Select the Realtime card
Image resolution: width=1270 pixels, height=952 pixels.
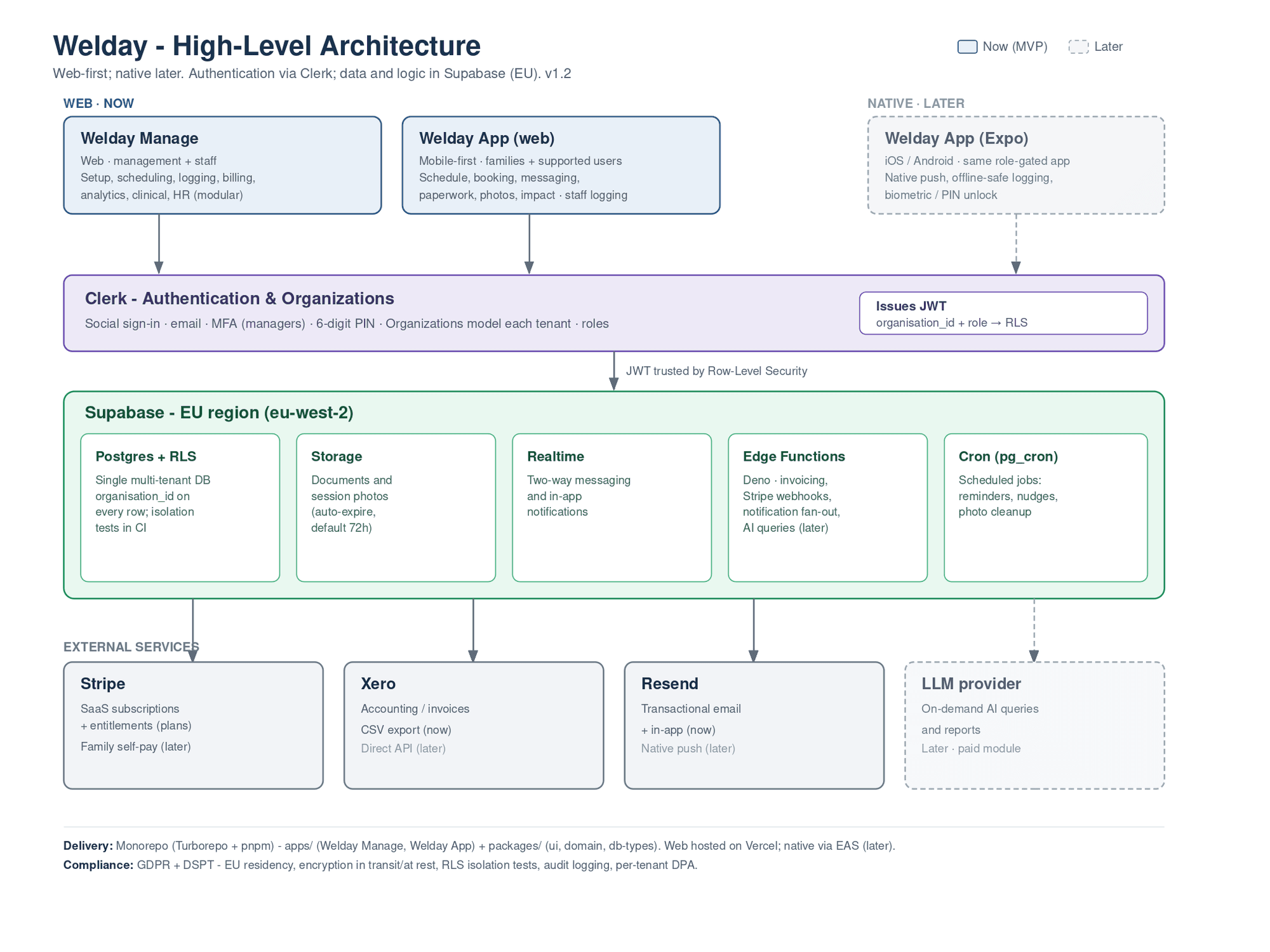click(x=612, y=508)
